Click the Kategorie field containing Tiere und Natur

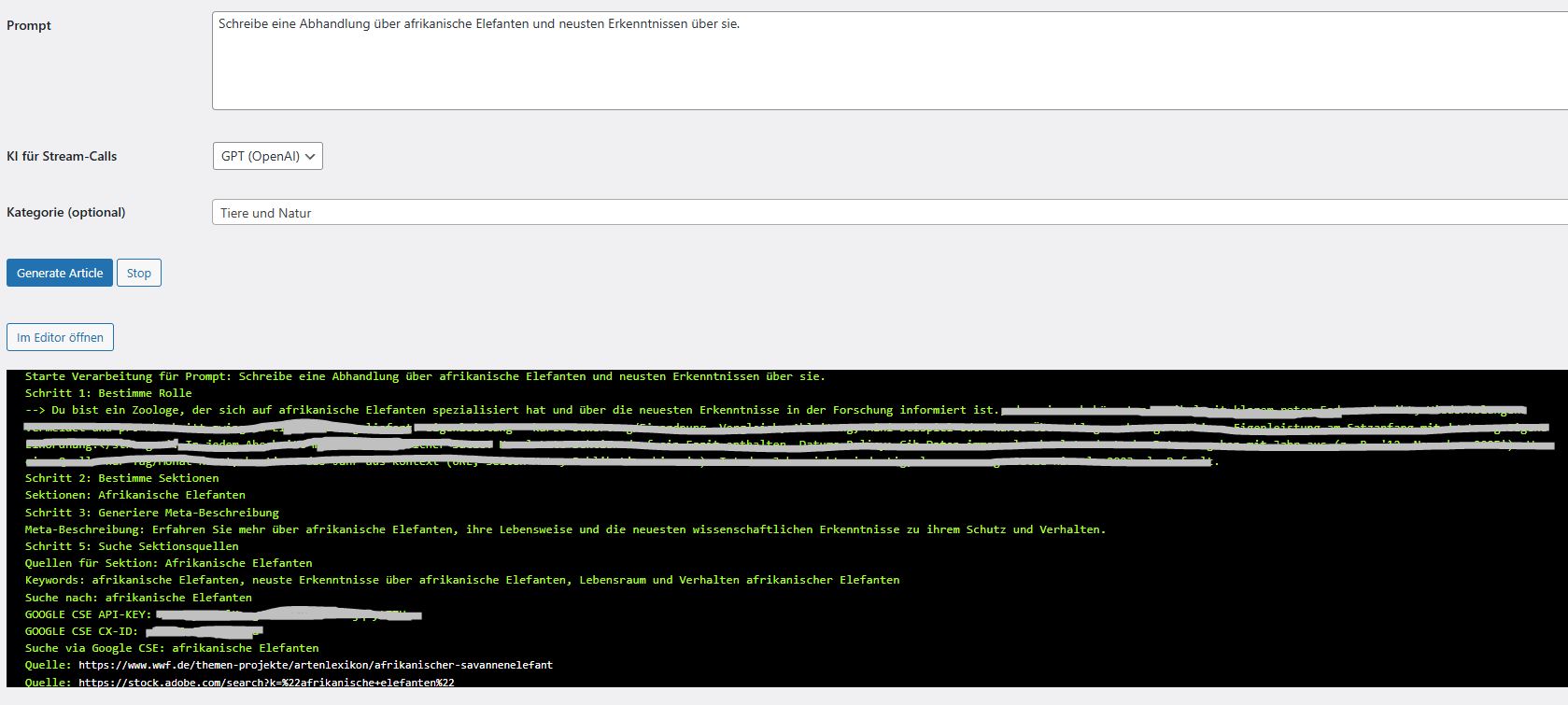coord(887,213)
